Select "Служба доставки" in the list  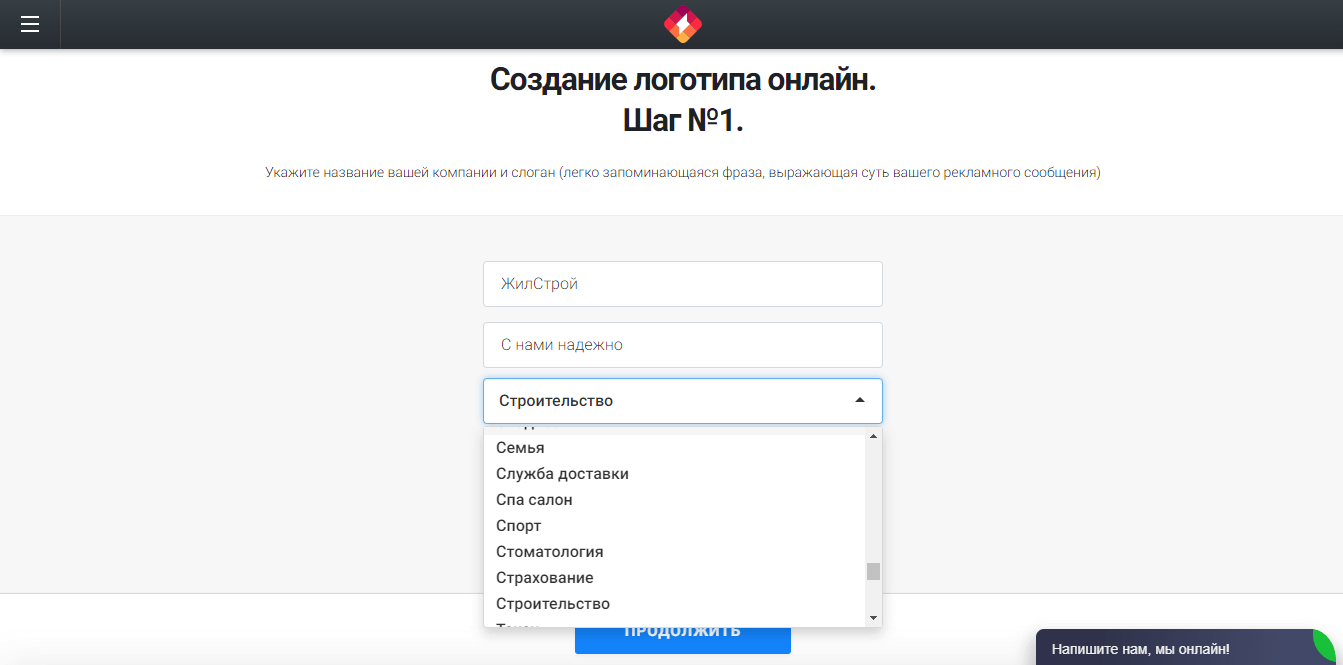click(x=563, y=473)
